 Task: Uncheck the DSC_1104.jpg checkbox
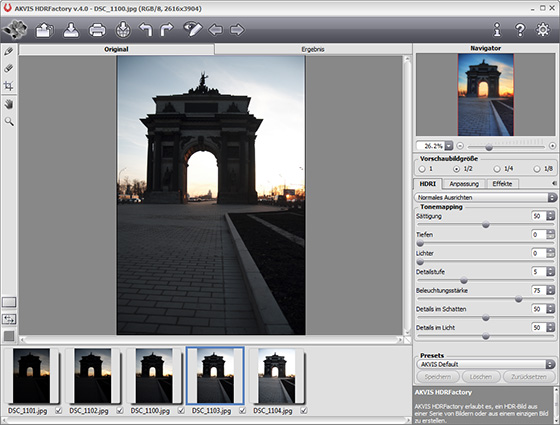pyautogui.click(x=304, y=411)
